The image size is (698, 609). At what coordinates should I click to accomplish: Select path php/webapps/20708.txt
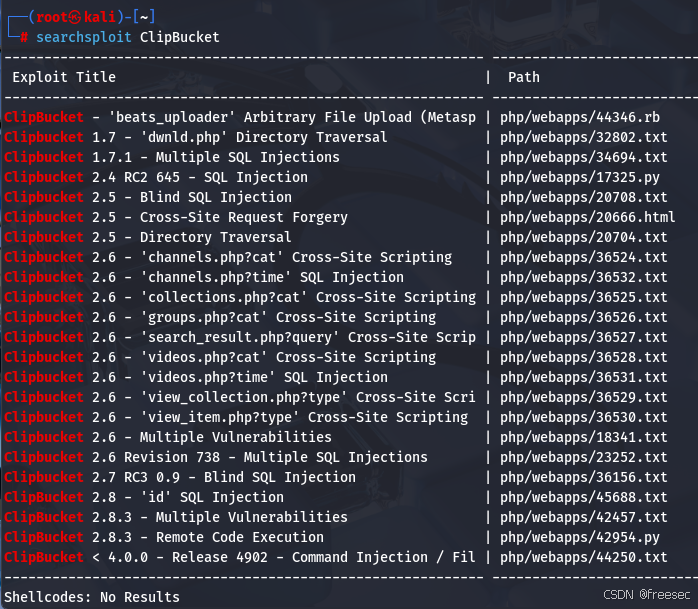point(584,198)
